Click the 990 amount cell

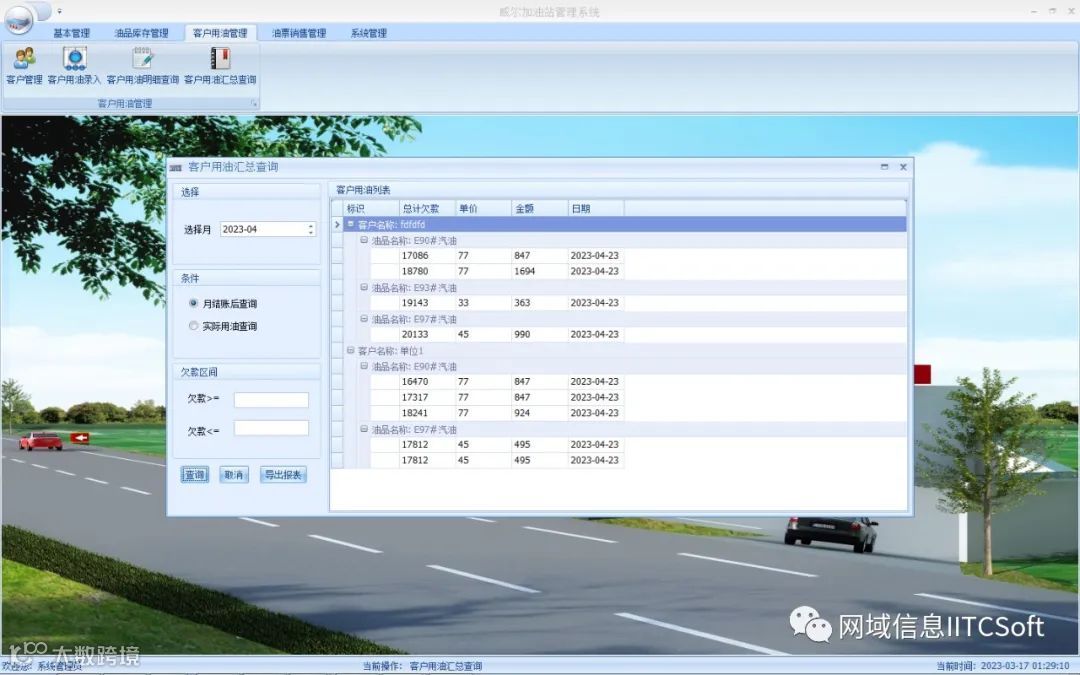540,335
